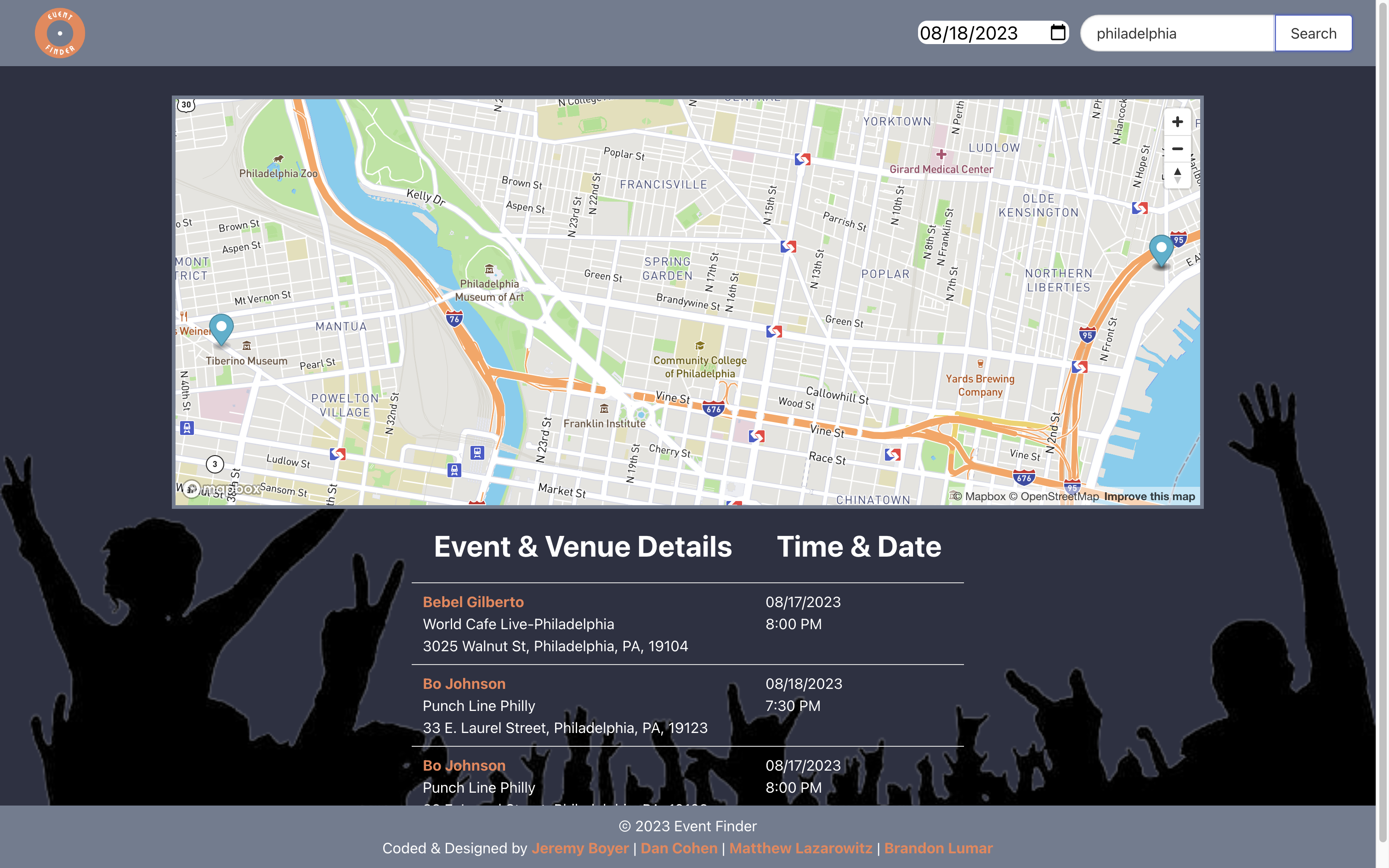Open the Bo Johnson 08/18/2023 event link

(x=464, y=684)
